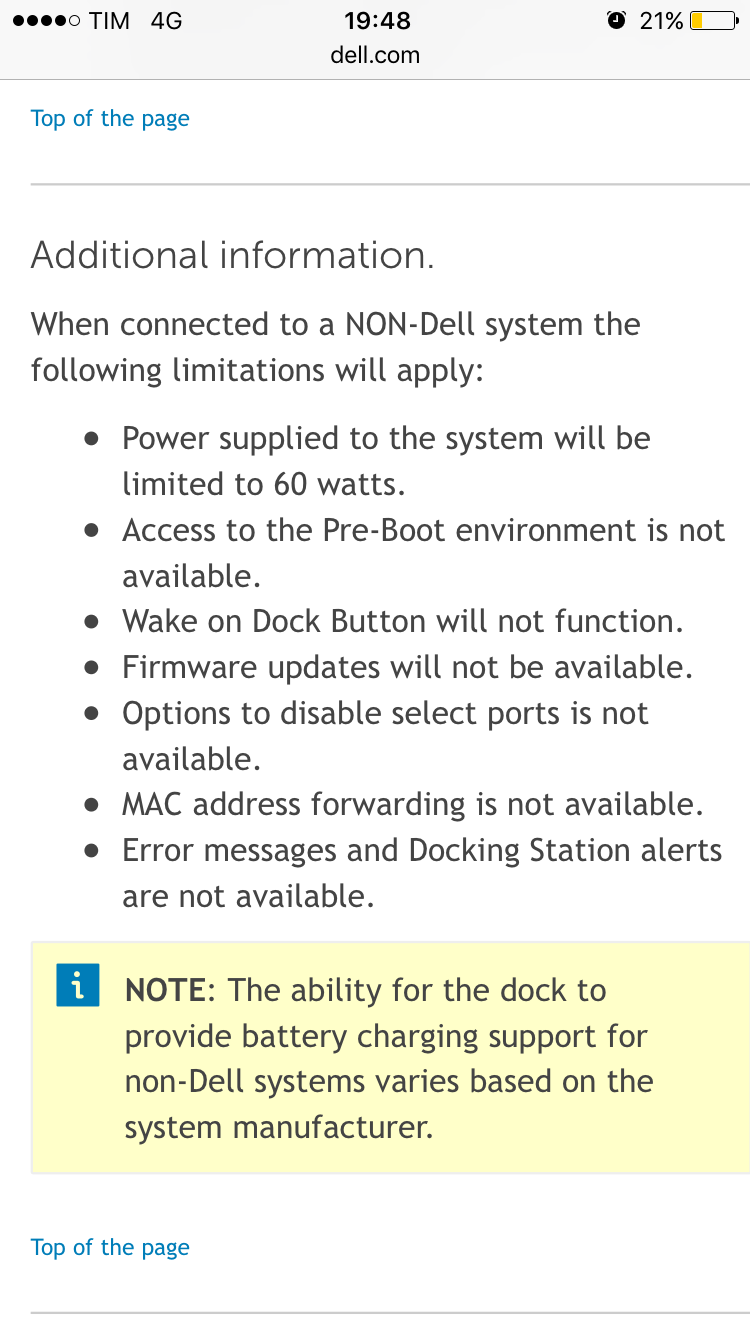Tap the bold NOTE label in yellow box
This screenshot has height=1334, width=750.
164,990
